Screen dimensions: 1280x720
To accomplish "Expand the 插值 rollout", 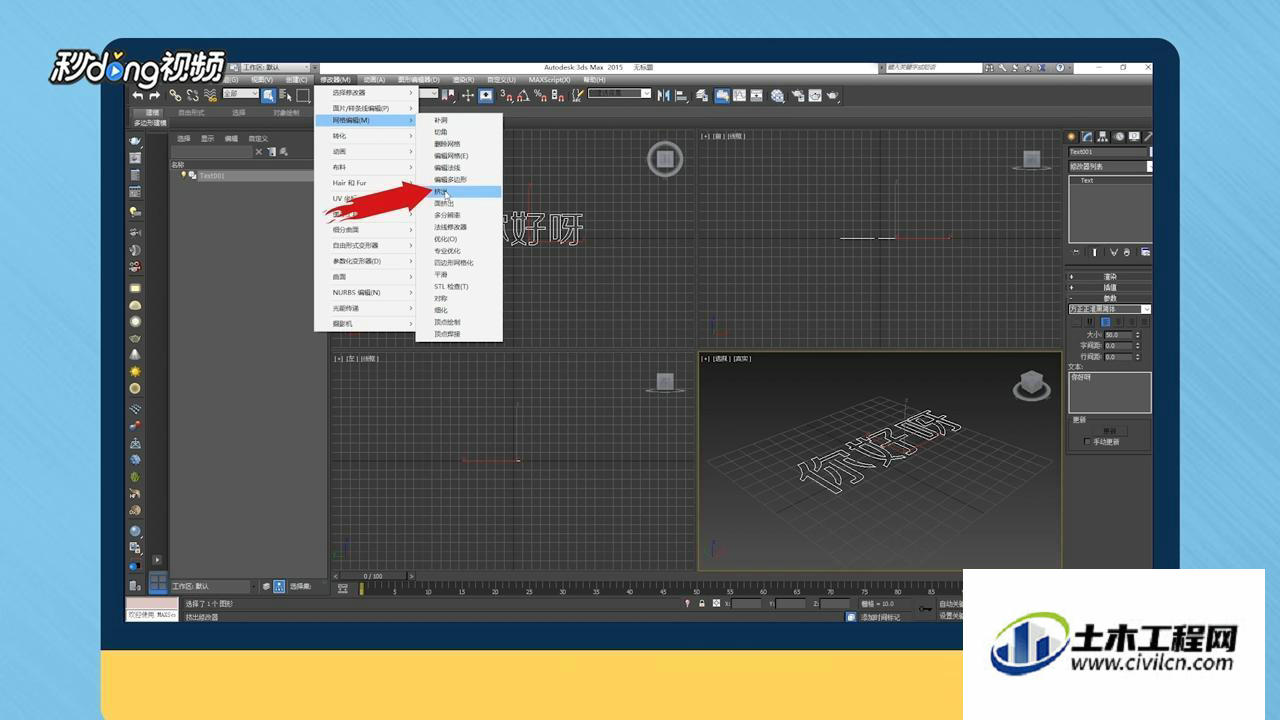I will coord(1109,288).
